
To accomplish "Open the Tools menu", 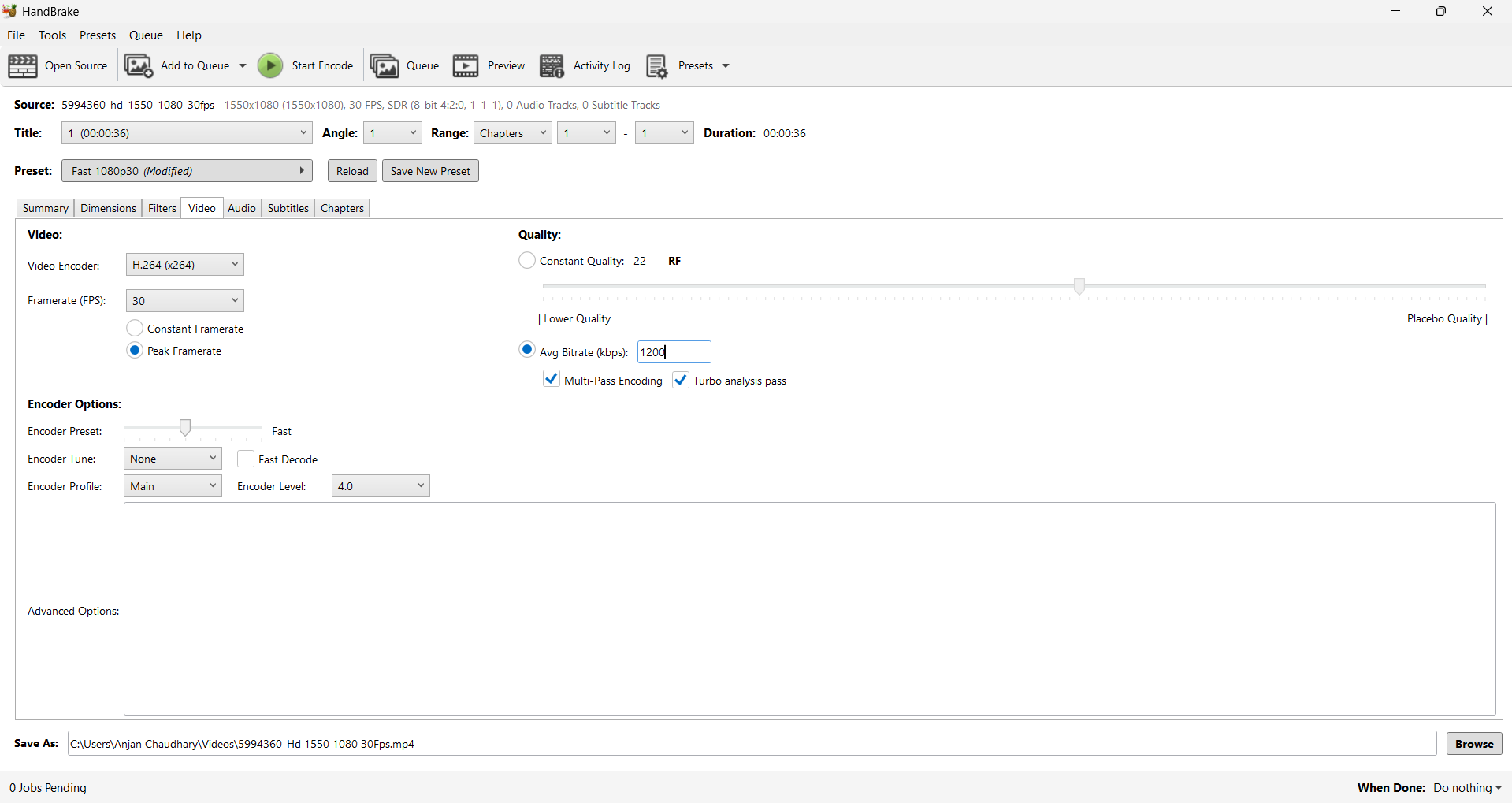I will [52, 35].
